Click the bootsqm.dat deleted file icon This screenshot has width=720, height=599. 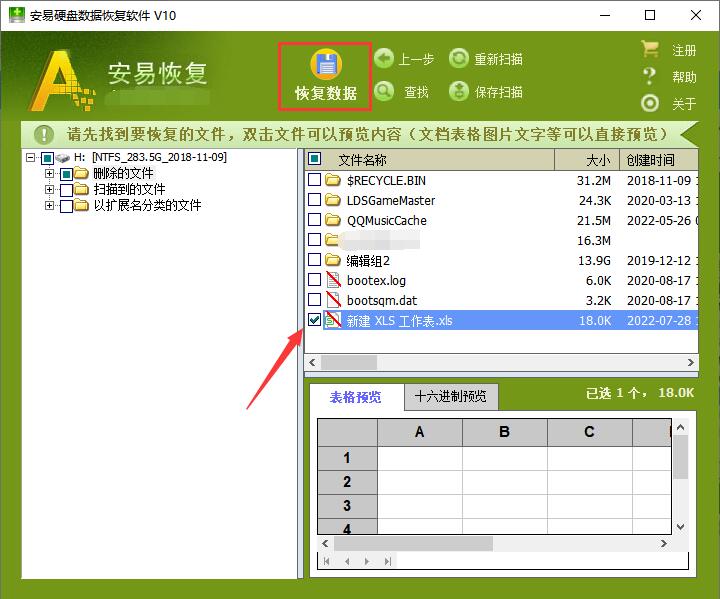coord(333,300)
